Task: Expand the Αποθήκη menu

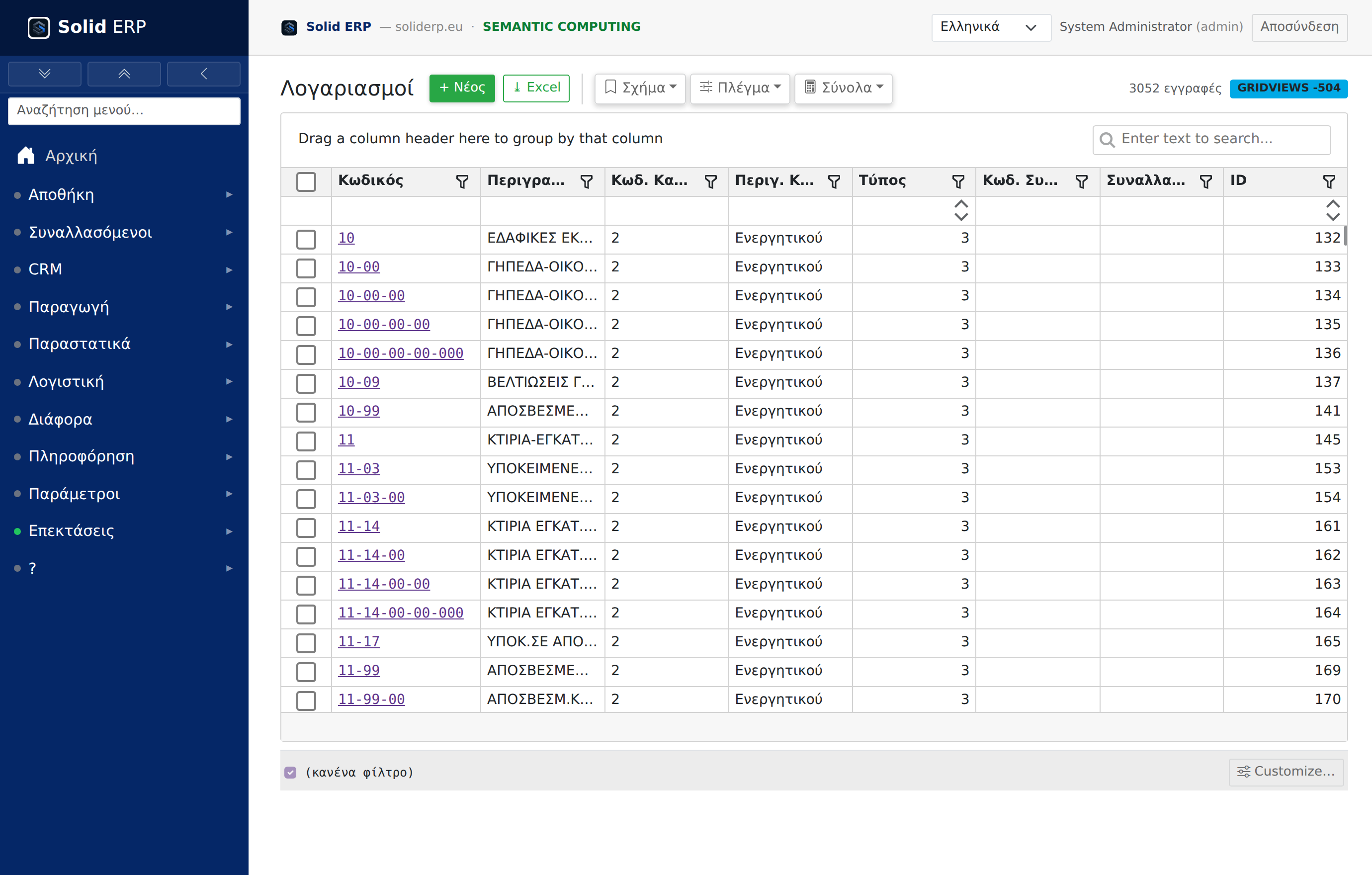Action: (124, 195)
